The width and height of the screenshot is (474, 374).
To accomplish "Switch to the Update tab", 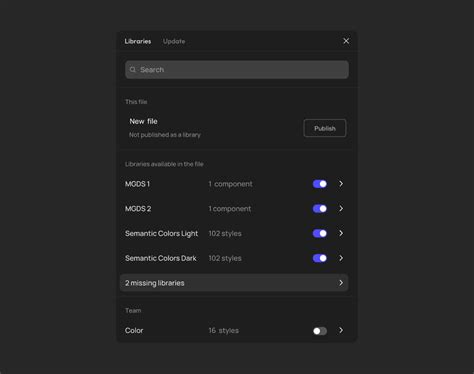I will 174,41.
